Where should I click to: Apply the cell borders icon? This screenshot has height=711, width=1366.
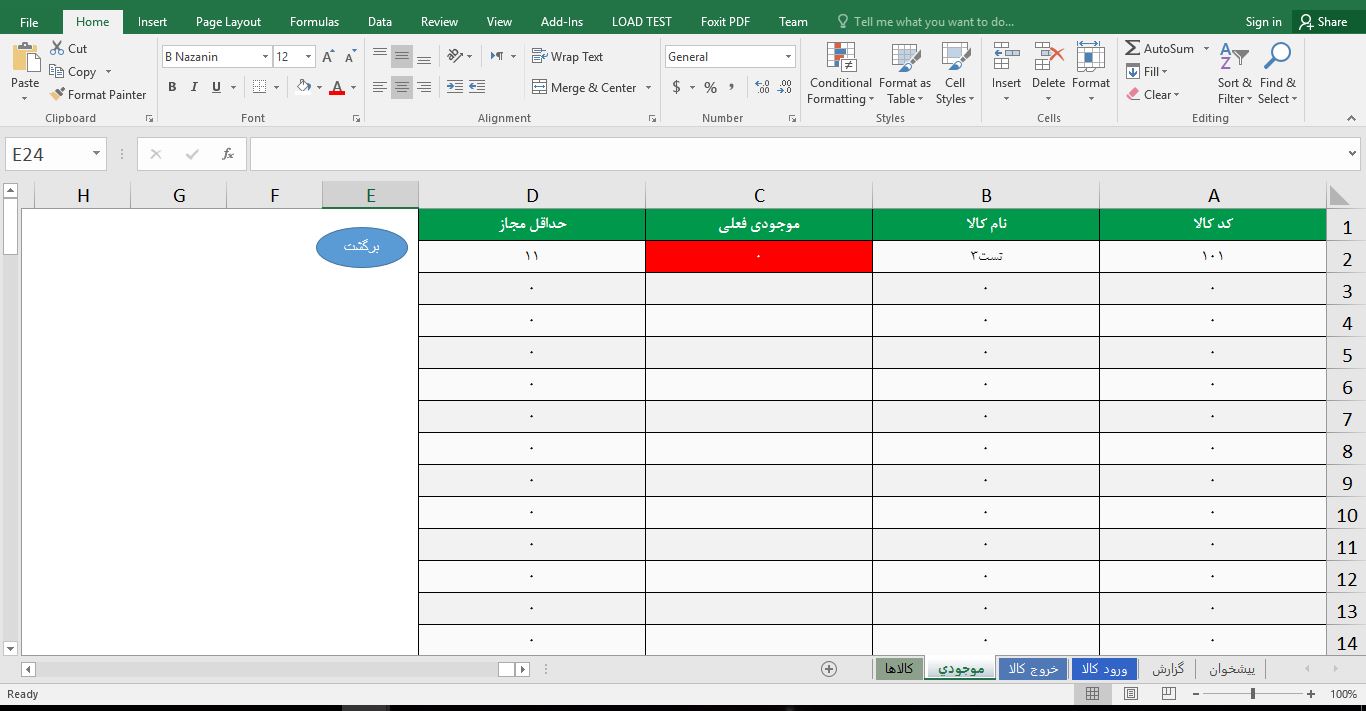pyautogui.click(x=259, y=87)
